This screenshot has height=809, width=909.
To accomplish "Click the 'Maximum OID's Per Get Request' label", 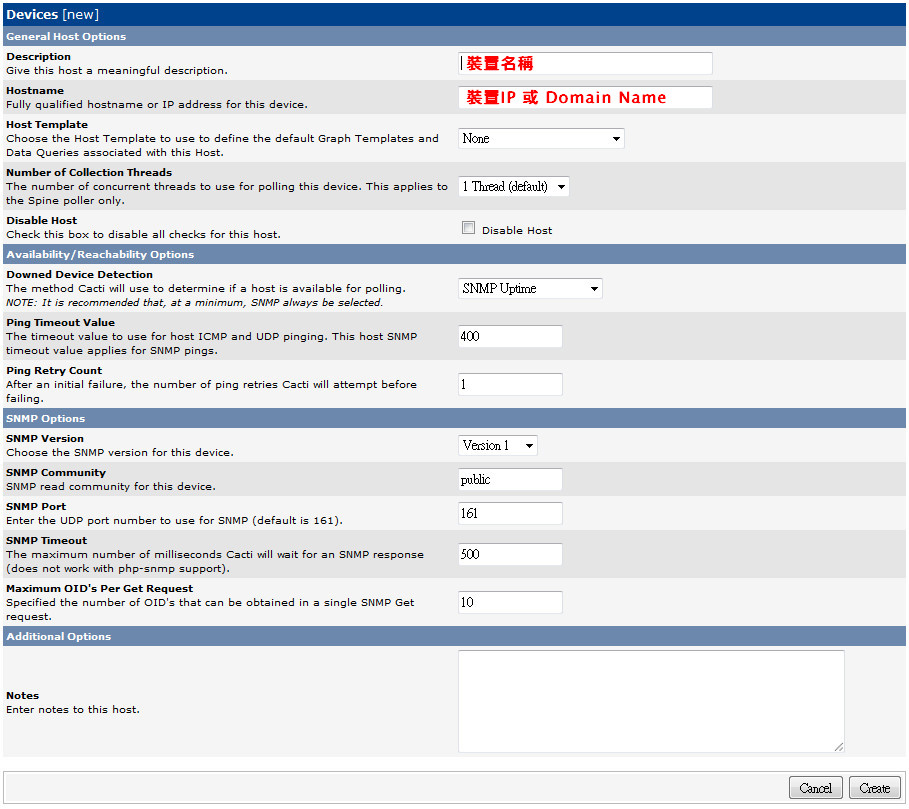I will pos(100,589).
